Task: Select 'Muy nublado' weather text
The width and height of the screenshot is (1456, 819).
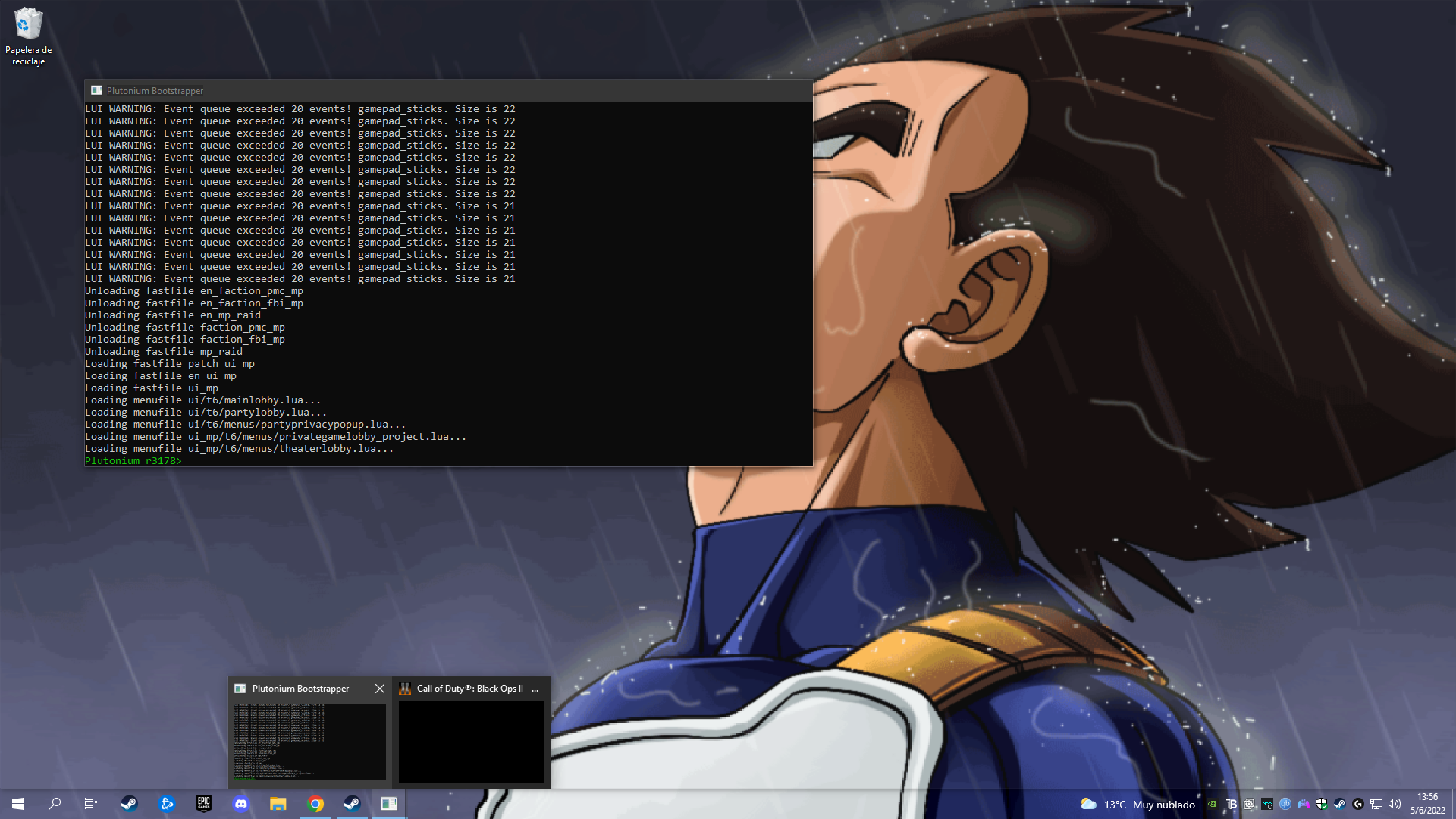Action: 1164,805
